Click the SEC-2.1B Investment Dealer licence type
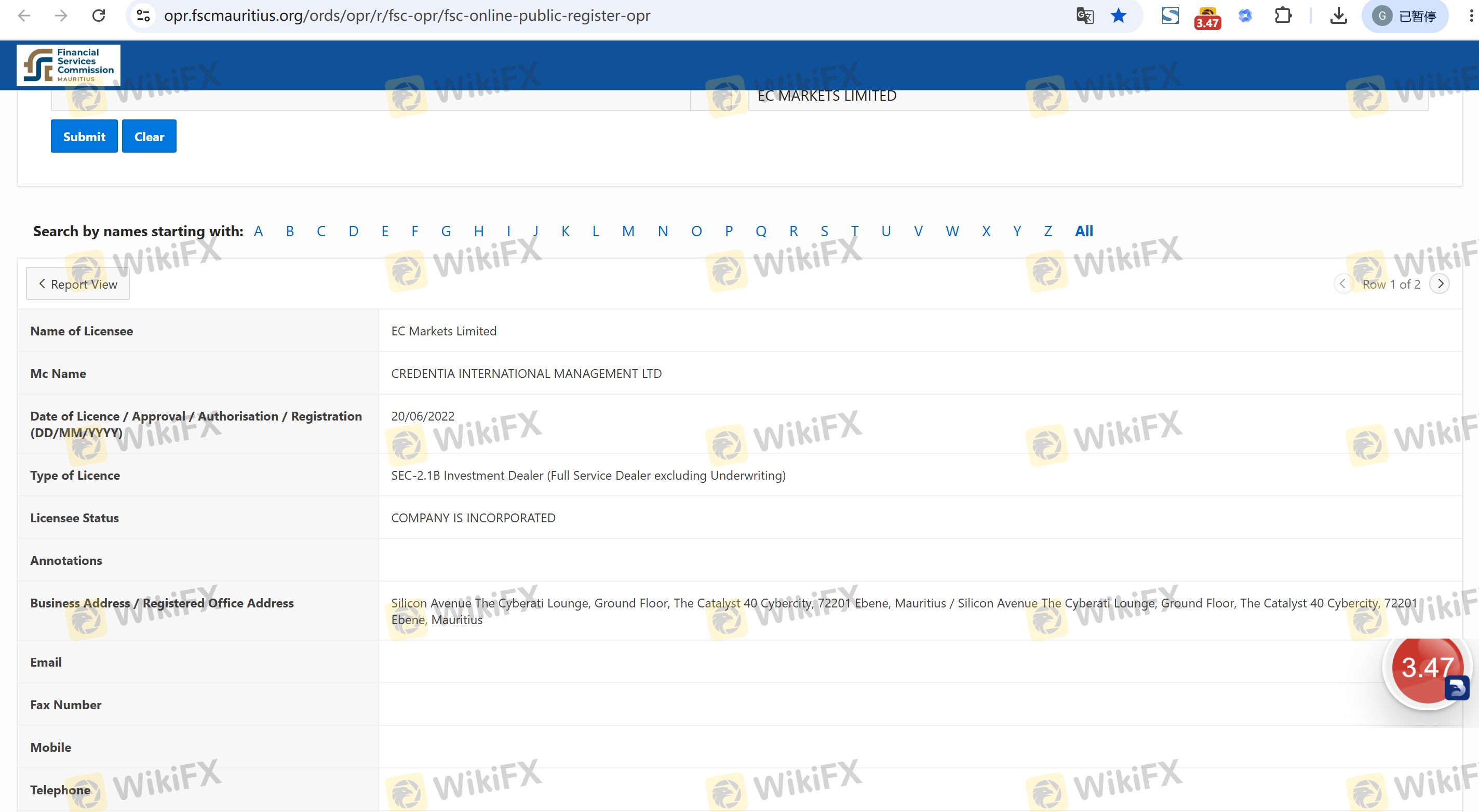1479x812 pixels. coord(588,475)
